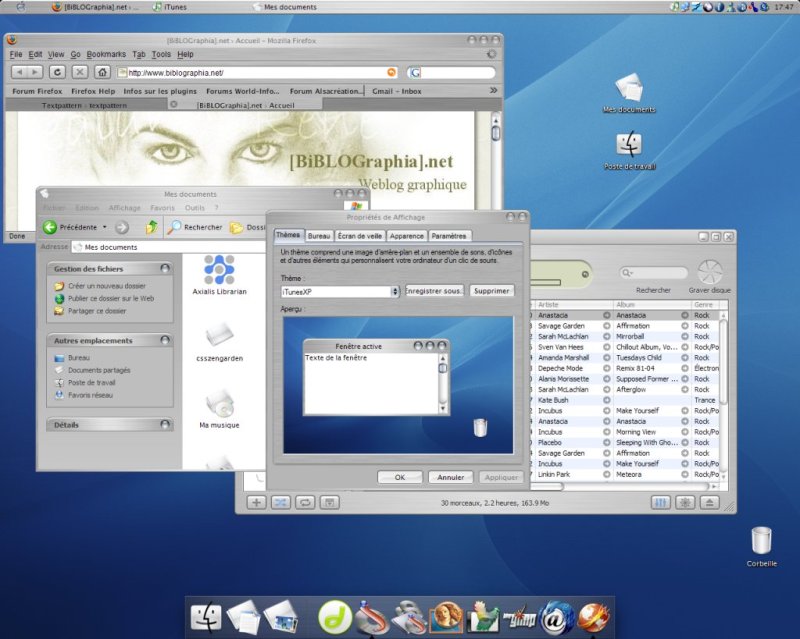The image size is (800, 639).
Task: Switch to the Apparence tab
Action: pyautogui.click(x=407, y=236)
